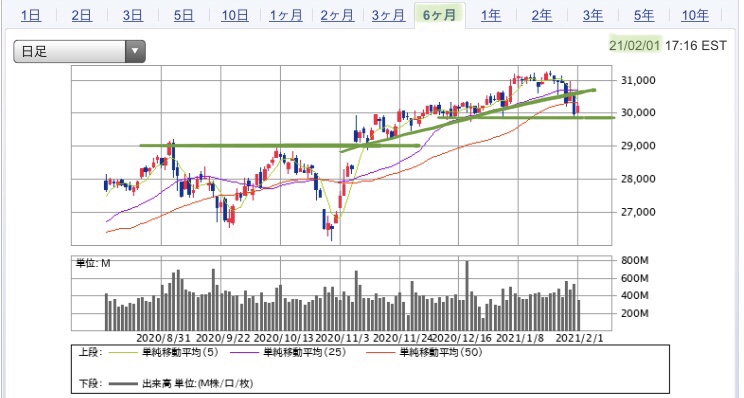Switch to the 1年 chart view
This screenshot has width=744, height=398.
[491, 16]
